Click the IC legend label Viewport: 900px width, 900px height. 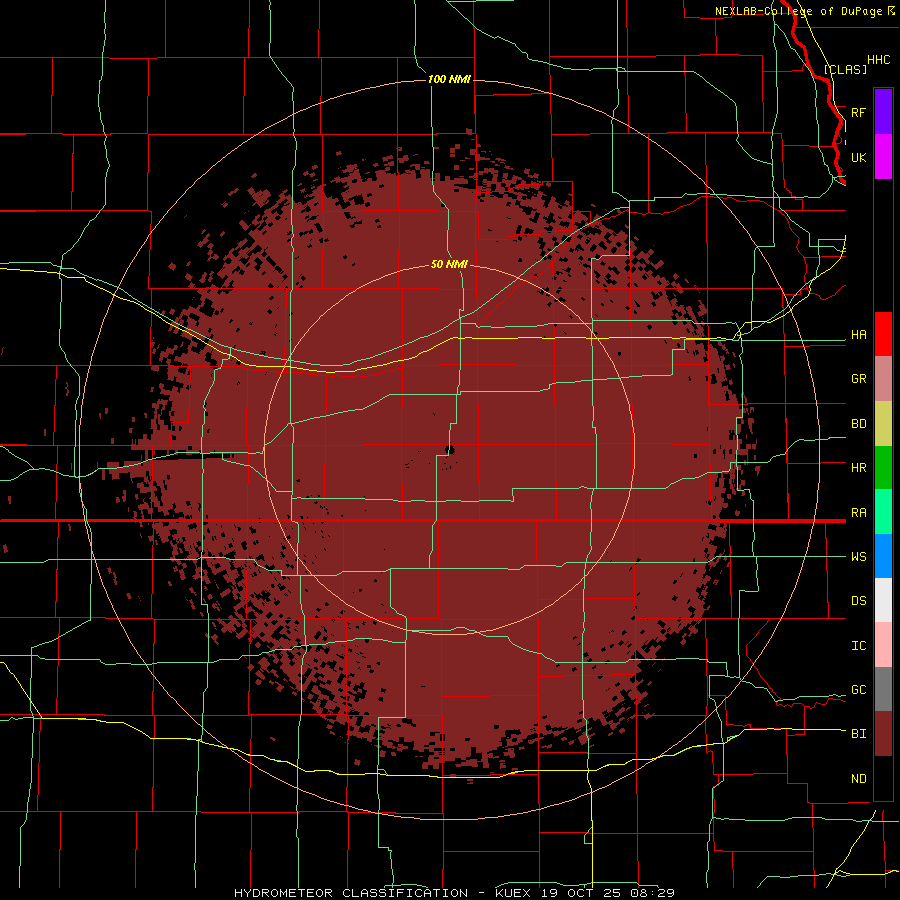pyautogui.click(x=858, y=646)
